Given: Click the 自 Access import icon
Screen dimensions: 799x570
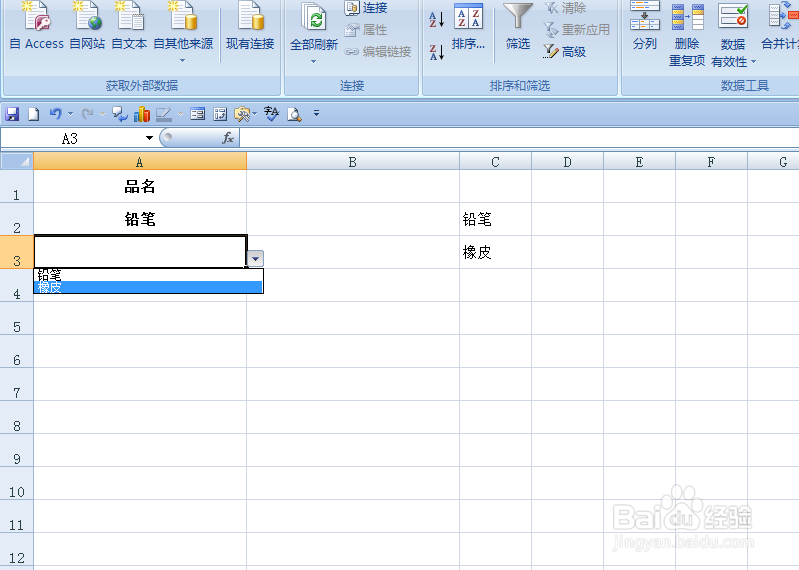Looking at the screenshot, I should [x=37, y=25].
